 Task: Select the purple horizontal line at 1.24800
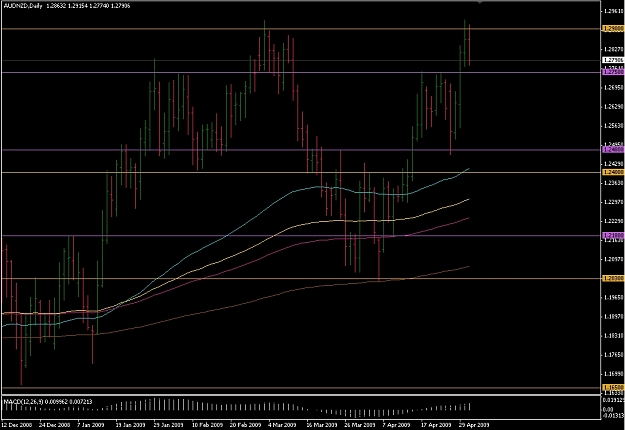coord(301,150)
